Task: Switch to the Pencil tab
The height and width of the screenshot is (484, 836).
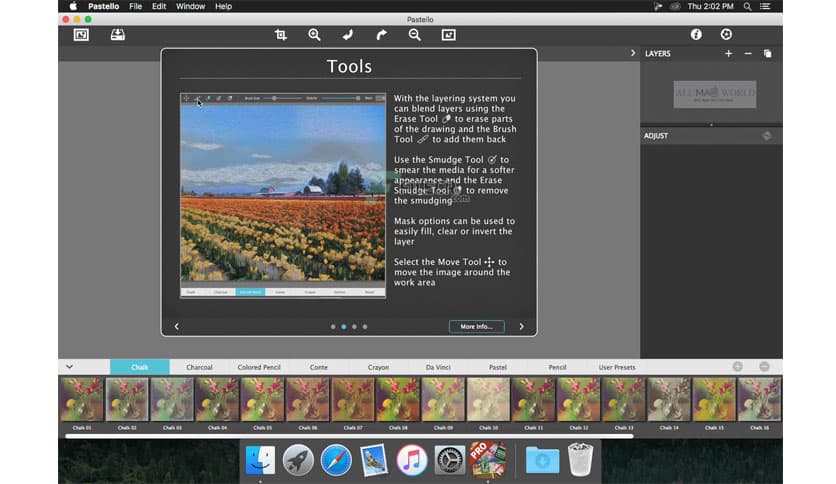Action: [x=558, y=367]
